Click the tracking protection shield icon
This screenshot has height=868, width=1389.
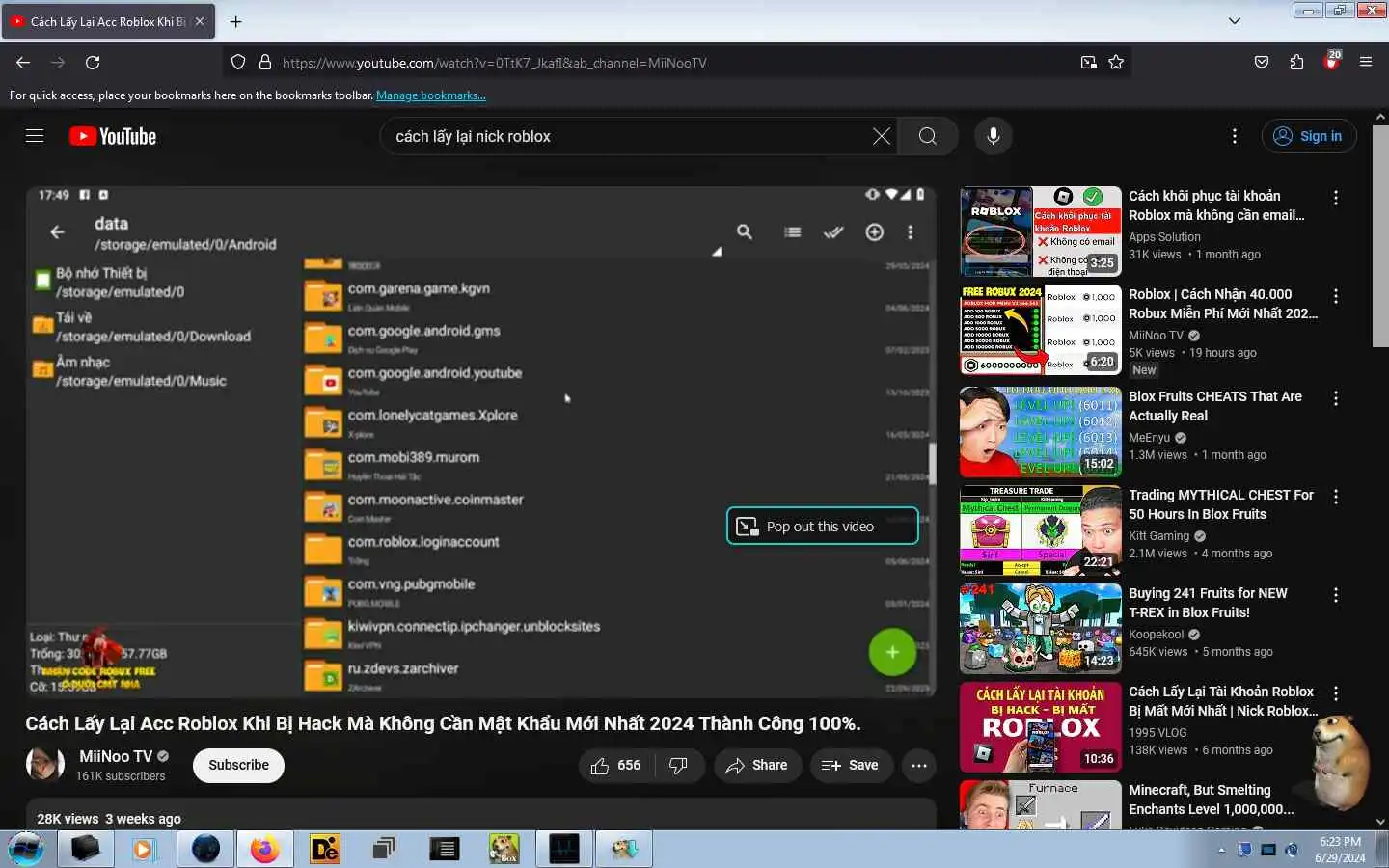tap(238, 62)
